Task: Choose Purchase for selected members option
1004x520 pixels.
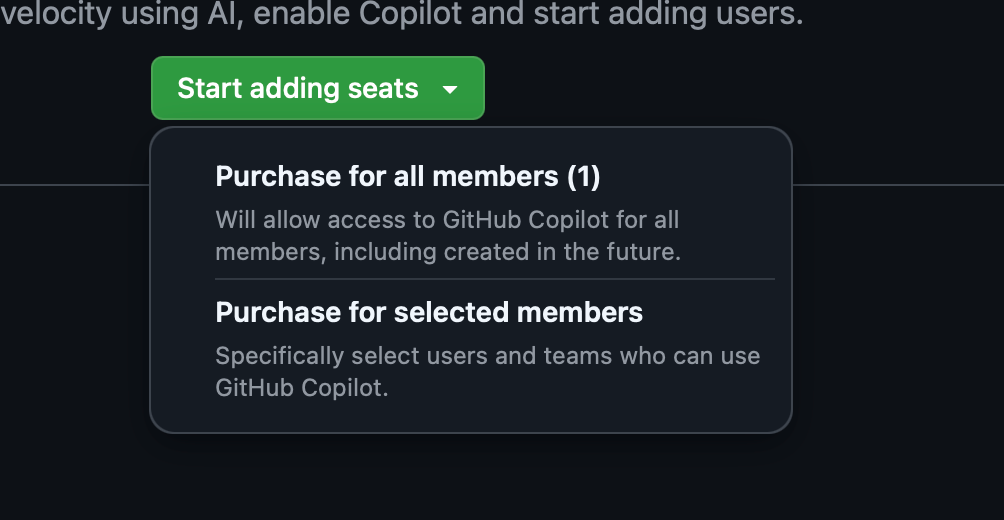Action: 429,313
